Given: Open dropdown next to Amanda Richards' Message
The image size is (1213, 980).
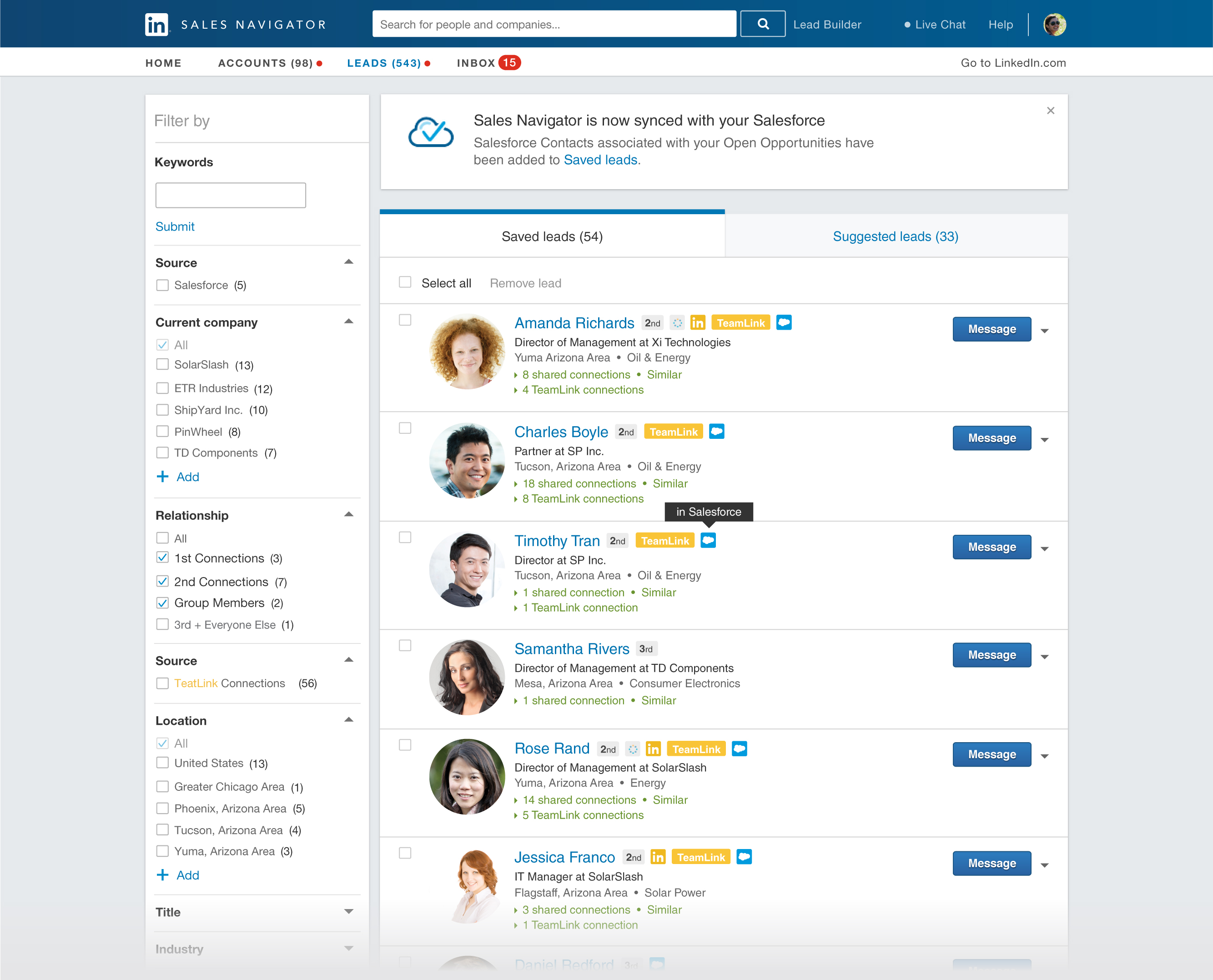Looking at the screenshot, I should (1045, 331).
